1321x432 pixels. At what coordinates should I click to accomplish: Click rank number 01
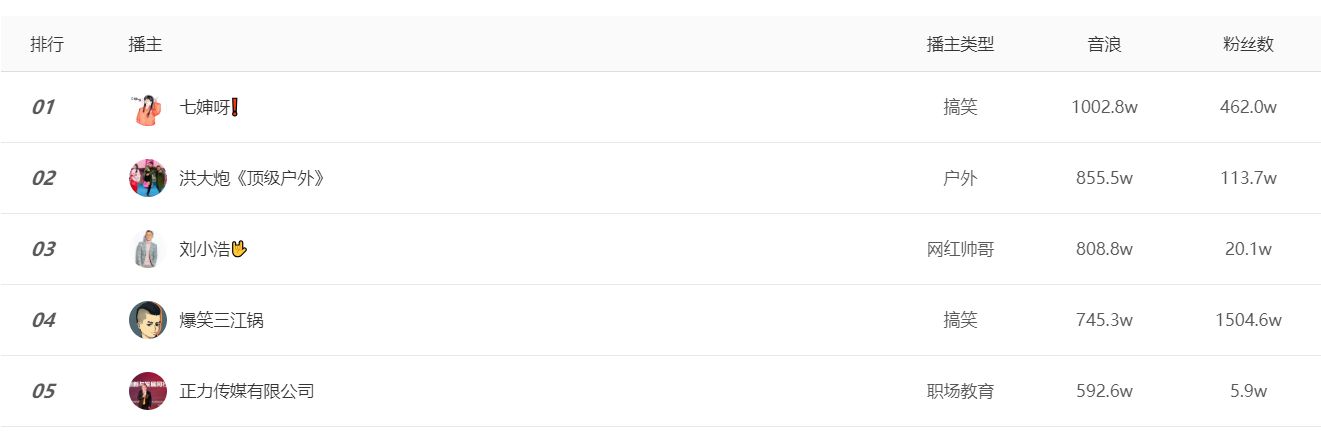tap(43, 107)
